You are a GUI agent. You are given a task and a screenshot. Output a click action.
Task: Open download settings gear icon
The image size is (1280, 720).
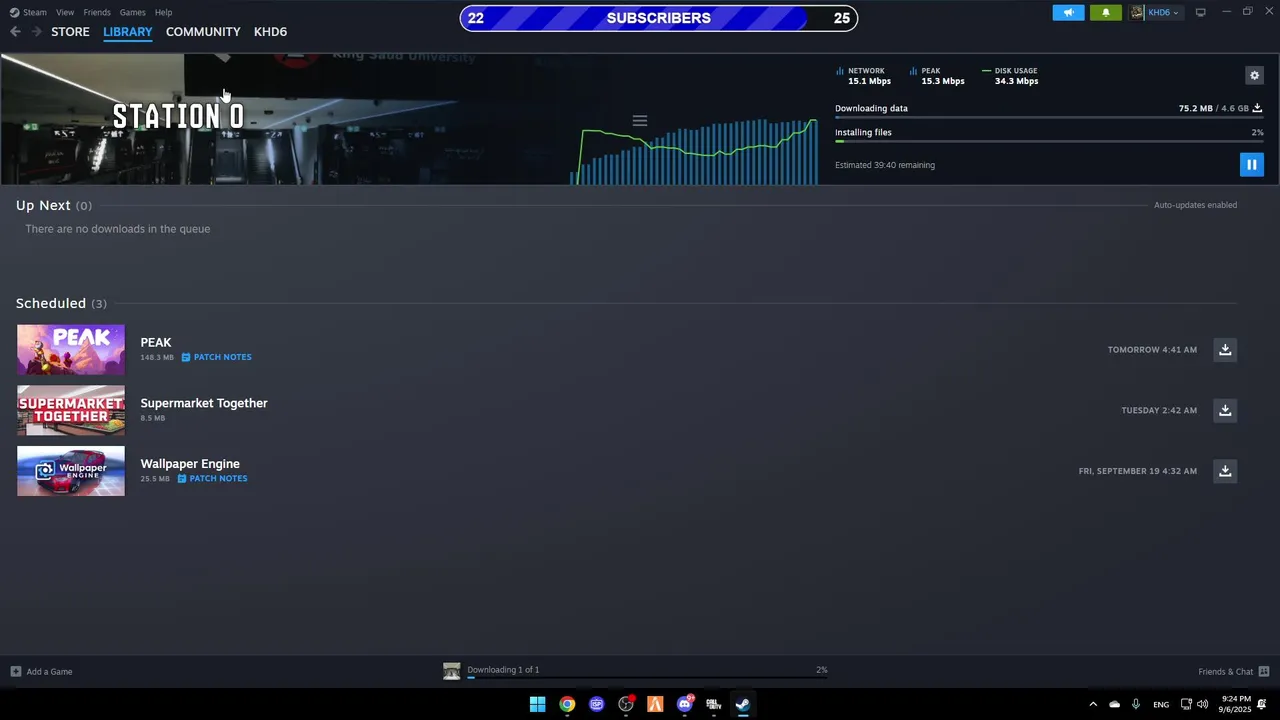1254,75
